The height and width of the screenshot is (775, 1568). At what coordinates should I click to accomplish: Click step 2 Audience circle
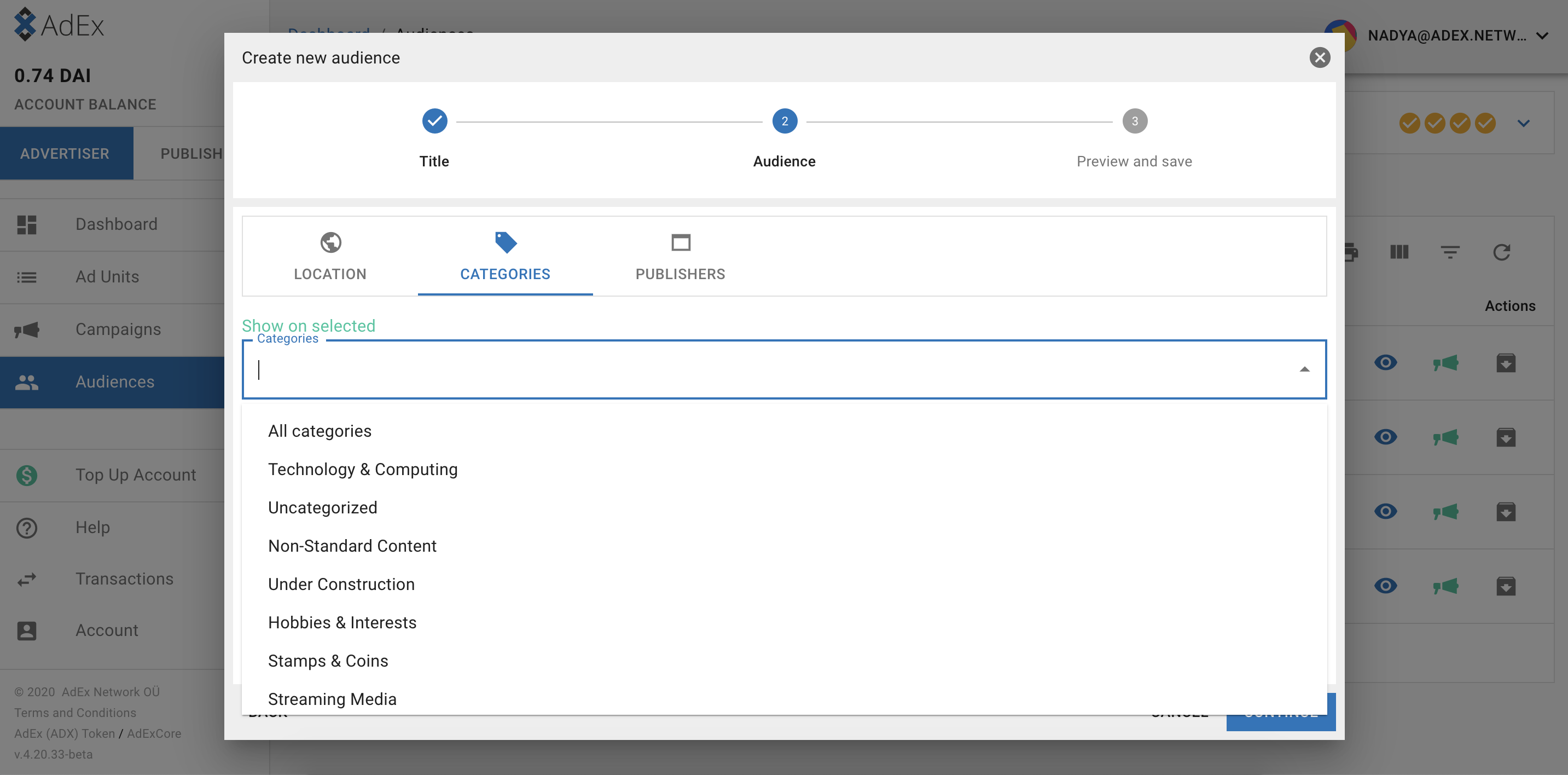pos(785,121)
